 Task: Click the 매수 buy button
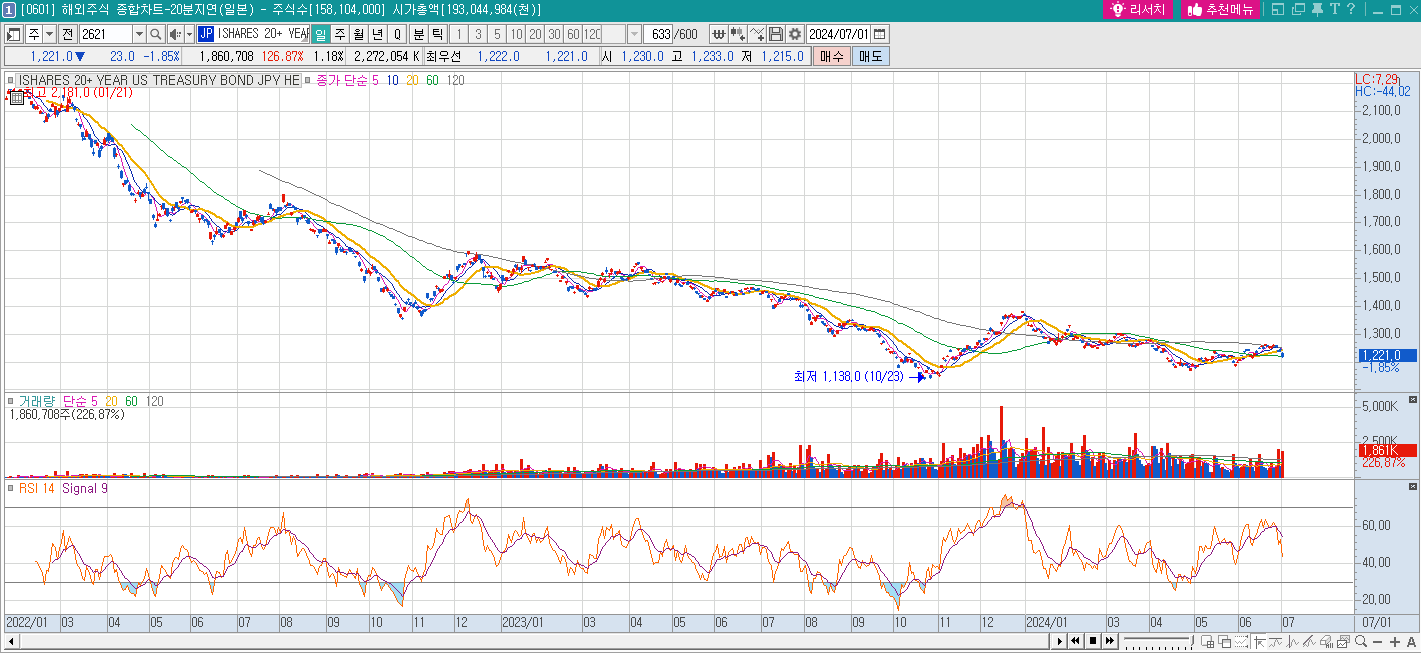tap(831, 56)
